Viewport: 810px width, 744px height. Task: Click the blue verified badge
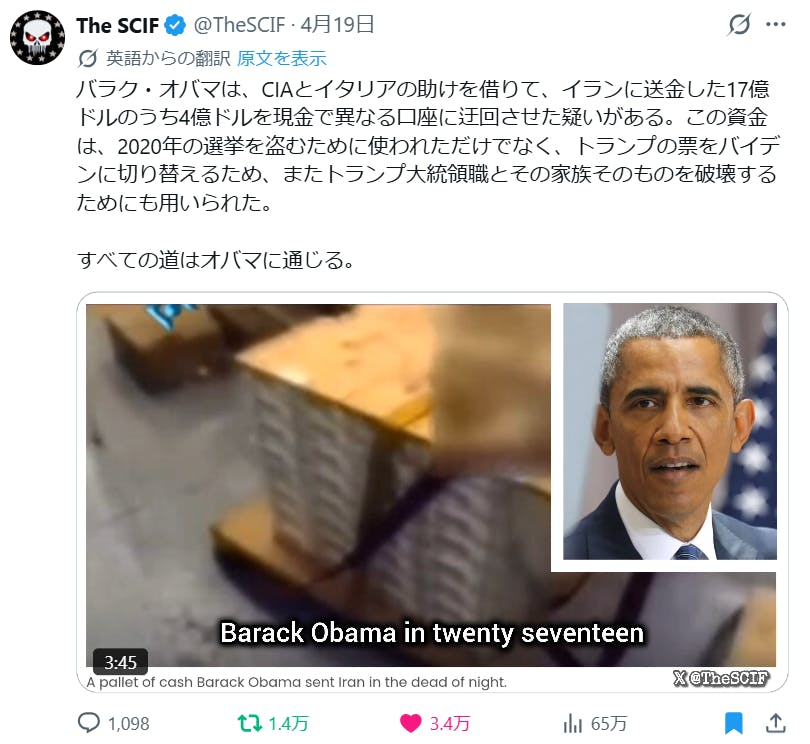coord(175,25)
